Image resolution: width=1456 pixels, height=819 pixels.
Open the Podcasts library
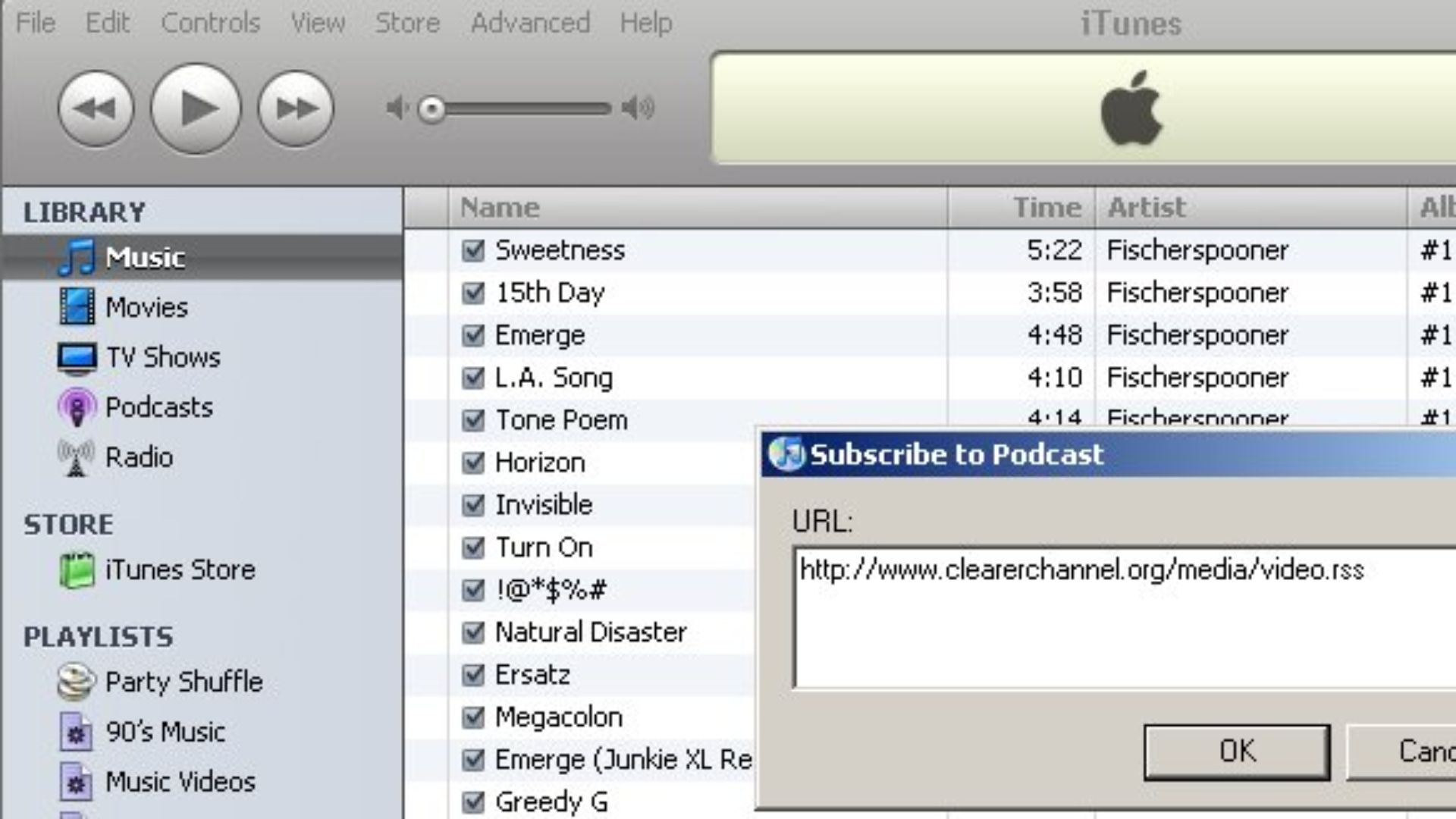[x=160, y=407]
